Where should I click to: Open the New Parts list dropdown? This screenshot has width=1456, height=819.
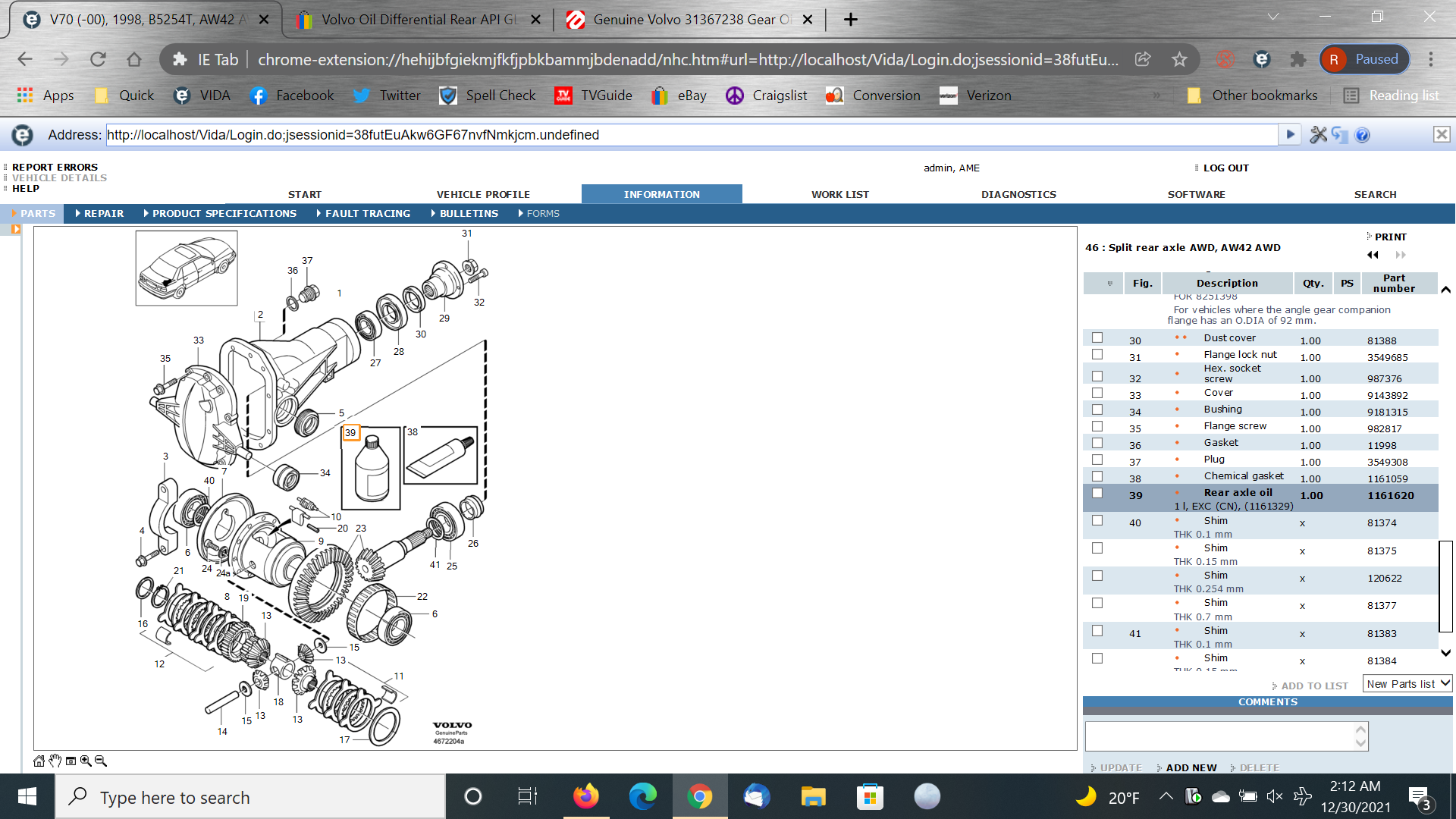click(1407, 684)
